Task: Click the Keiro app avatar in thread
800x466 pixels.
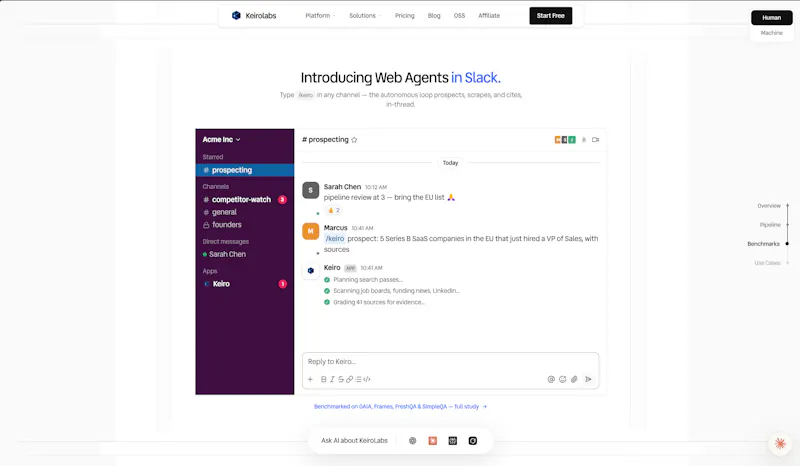Action: pyautogui.click(x=311, y=271)
